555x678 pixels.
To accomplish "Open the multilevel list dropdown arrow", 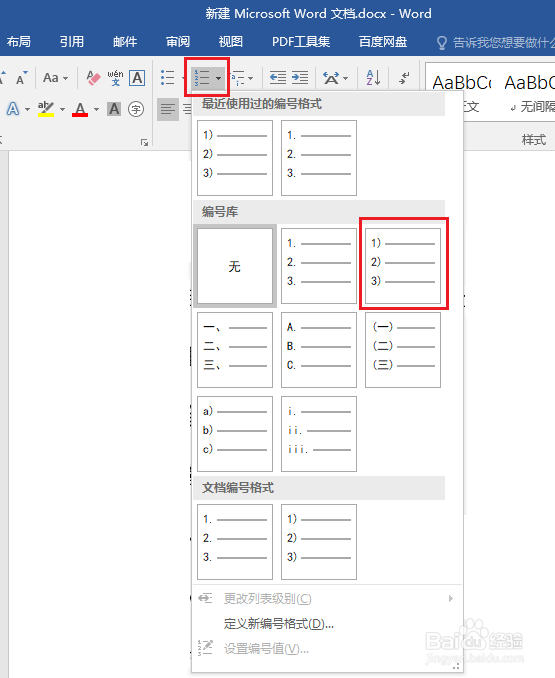I will (251, 79).
